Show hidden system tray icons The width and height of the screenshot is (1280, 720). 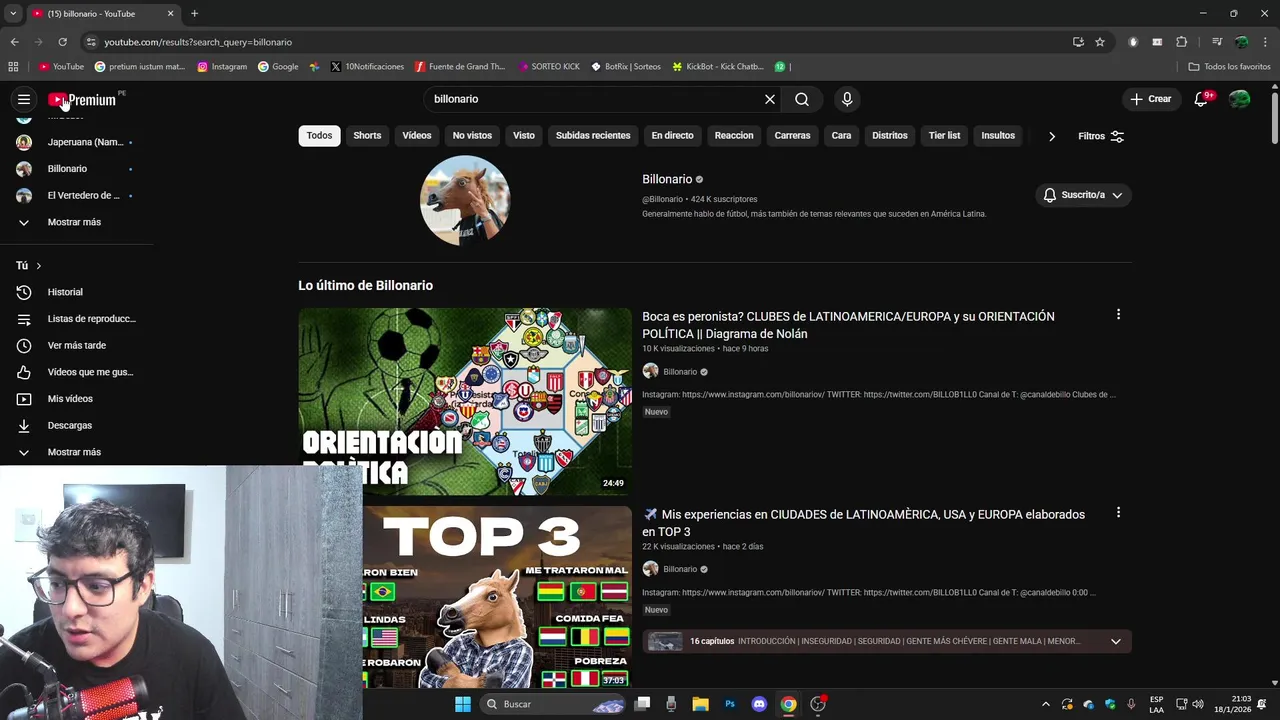tap(1045, 704)
